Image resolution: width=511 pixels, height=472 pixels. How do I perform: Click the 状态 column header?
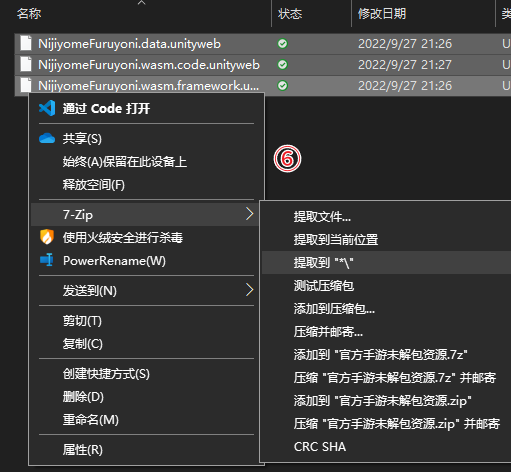tap(290, 14)
